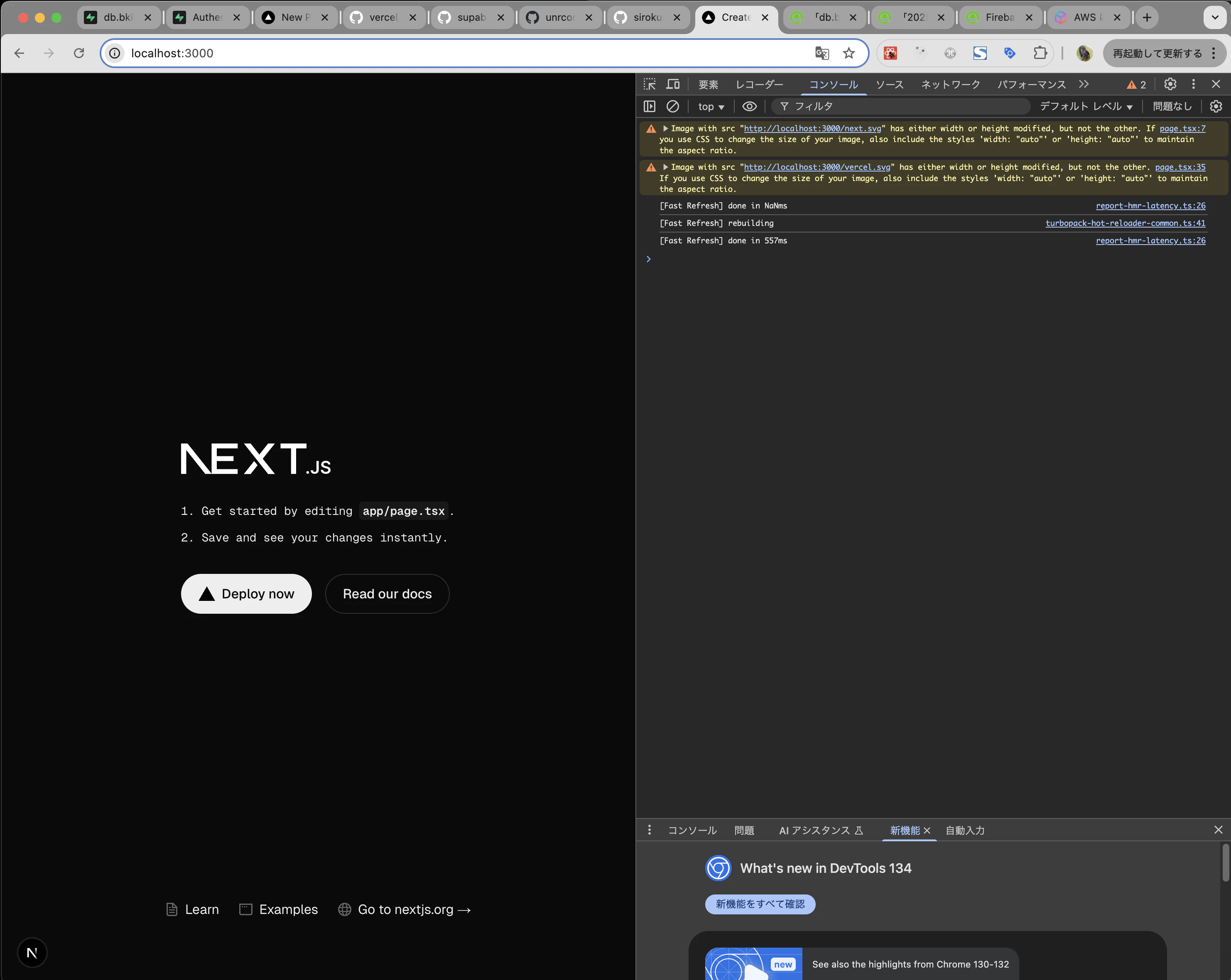Open the Next.js dev tools indicator badge
The image size is (1231, 980).
click(x=32, y=953)
